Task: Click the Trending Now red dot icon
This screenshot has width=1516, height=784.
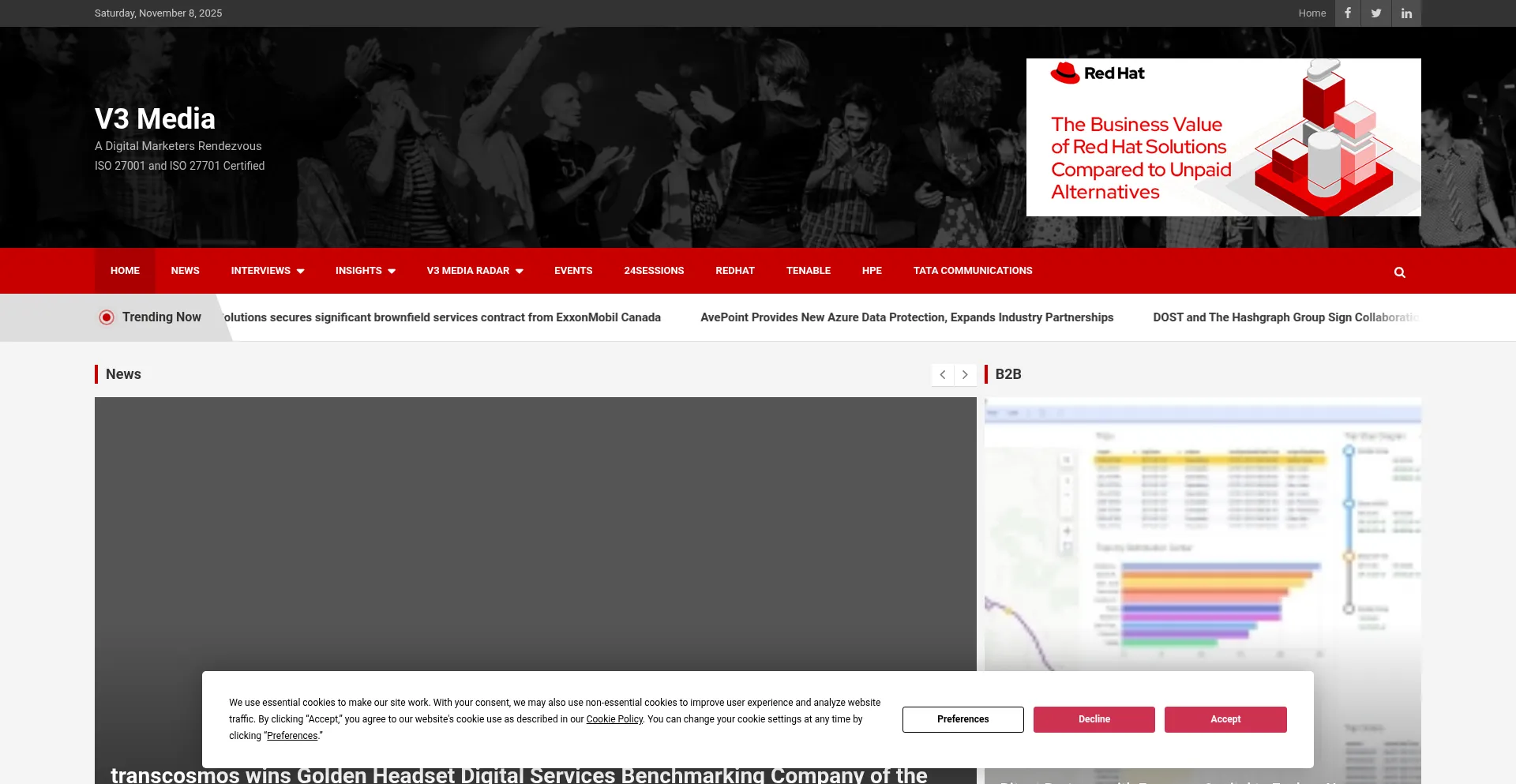Action: point(107,317)
